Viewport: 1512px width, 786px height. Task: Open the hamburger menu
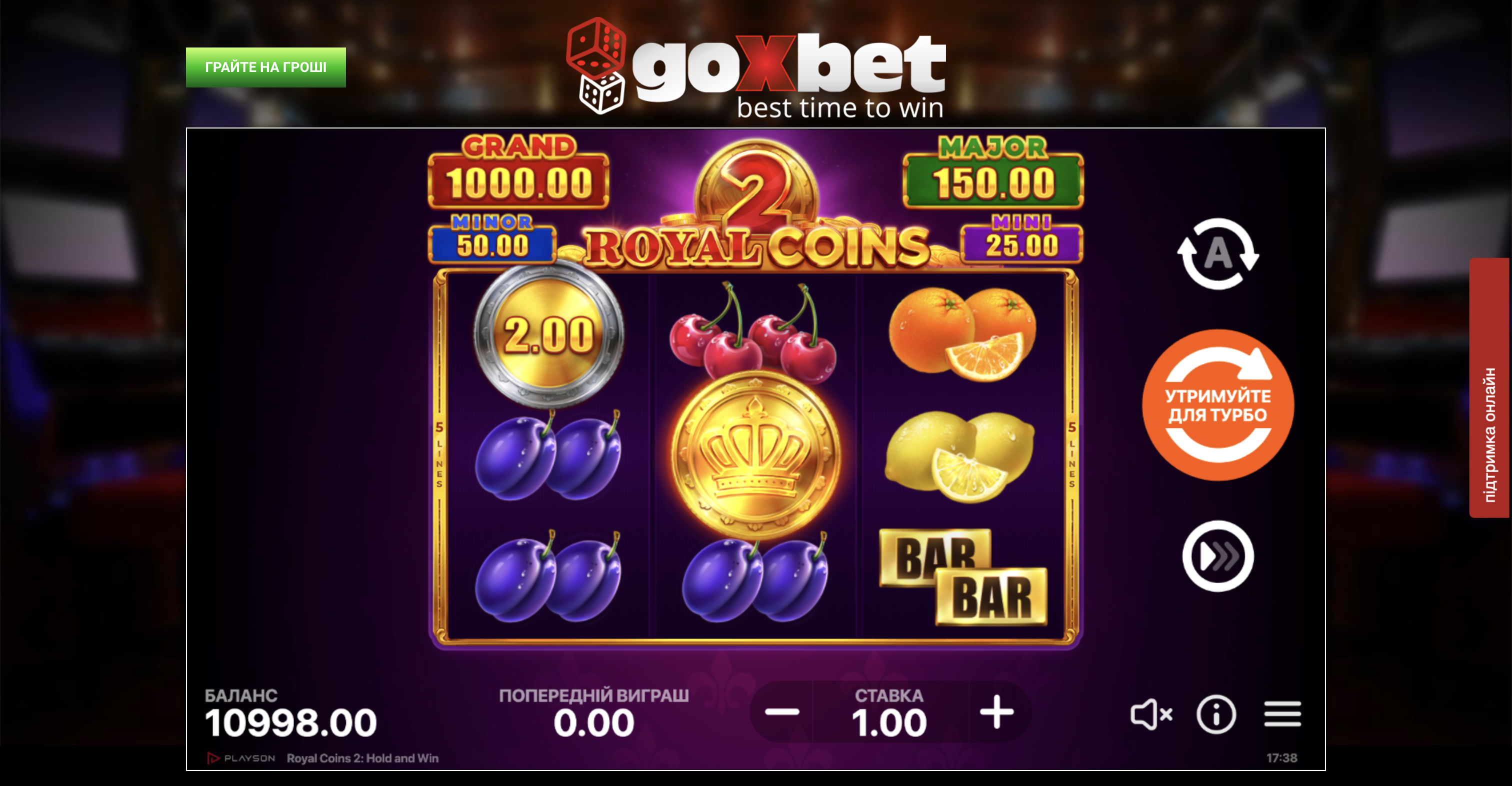[1282, 714]
